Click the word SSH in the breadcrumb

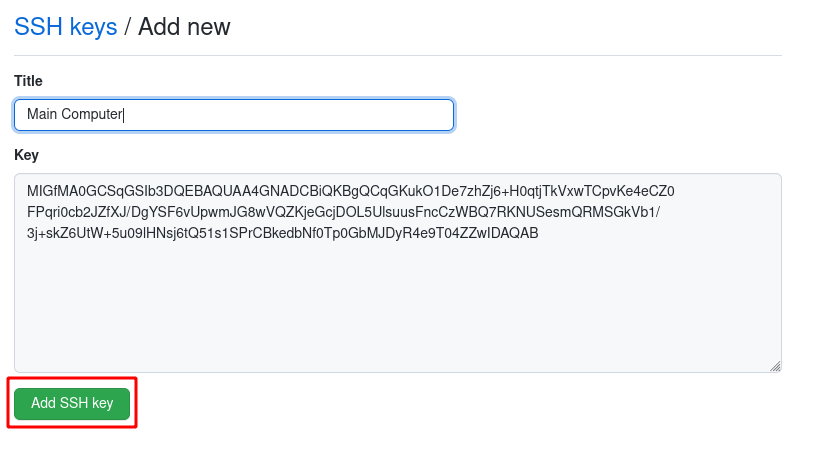click(39, 26)
